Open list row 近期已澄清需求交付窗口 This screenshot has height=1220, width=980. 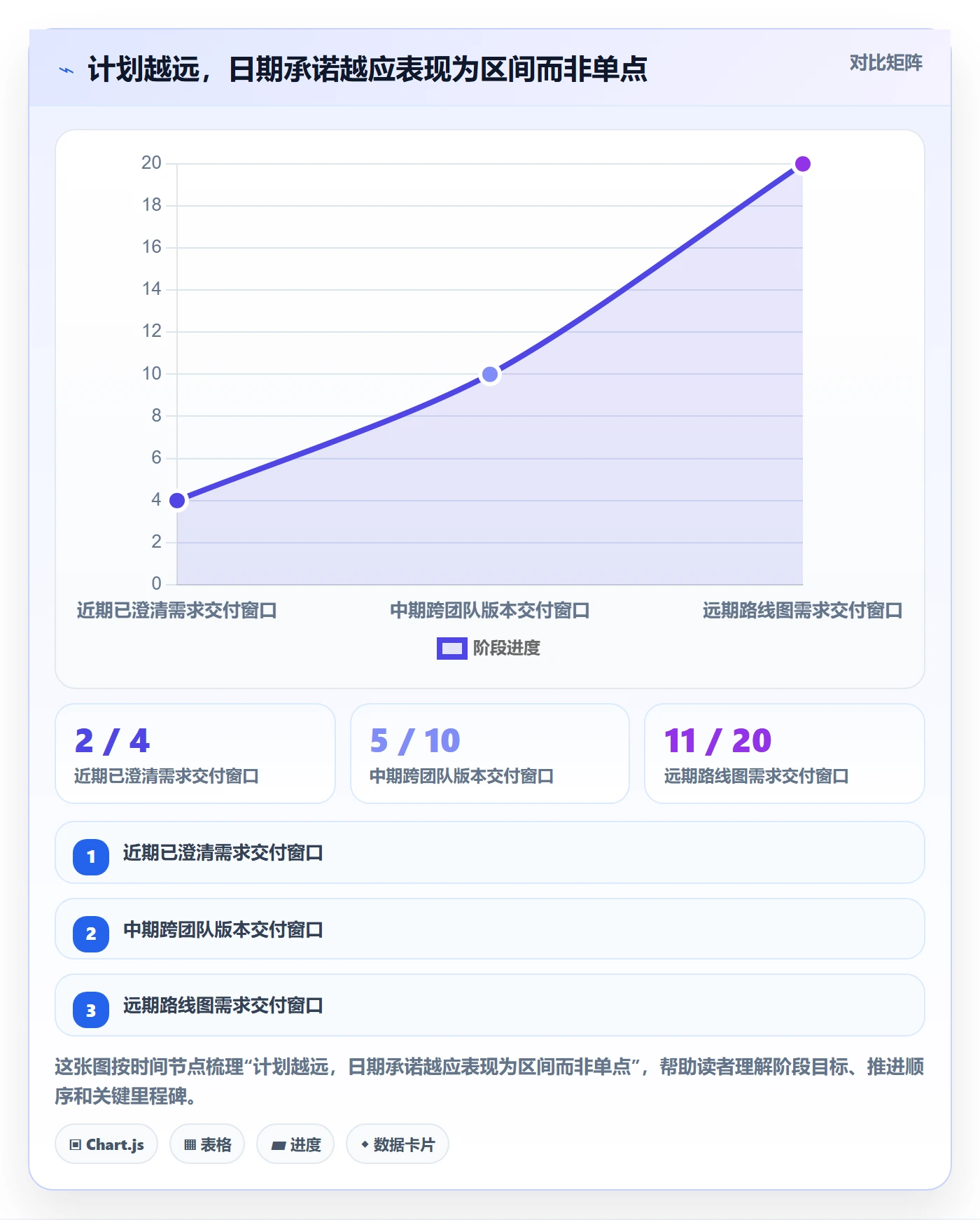[490, 853]
